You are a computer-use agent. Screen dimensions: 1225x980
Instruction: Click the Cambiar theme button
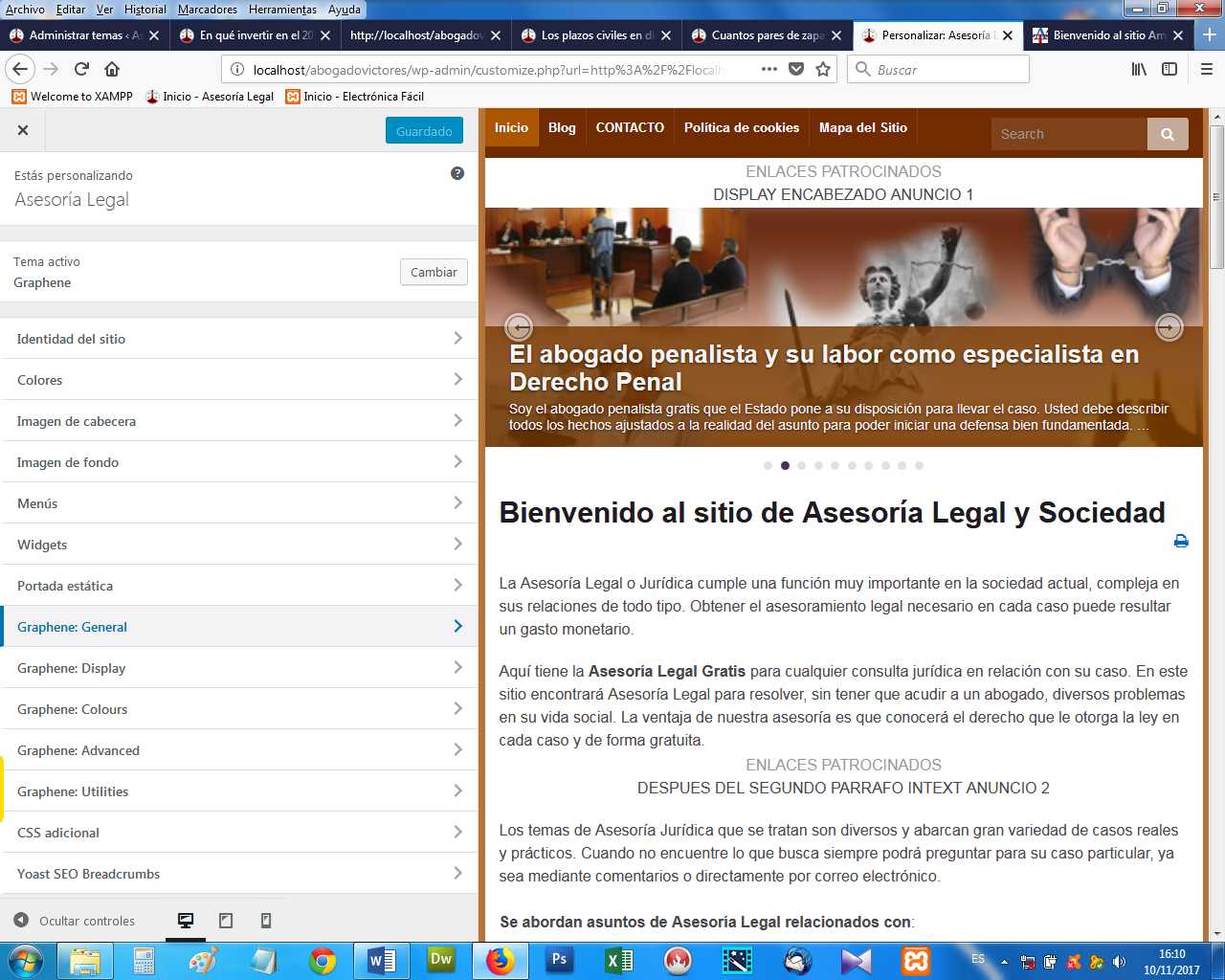pyautogui.click(x=434, y=272)
